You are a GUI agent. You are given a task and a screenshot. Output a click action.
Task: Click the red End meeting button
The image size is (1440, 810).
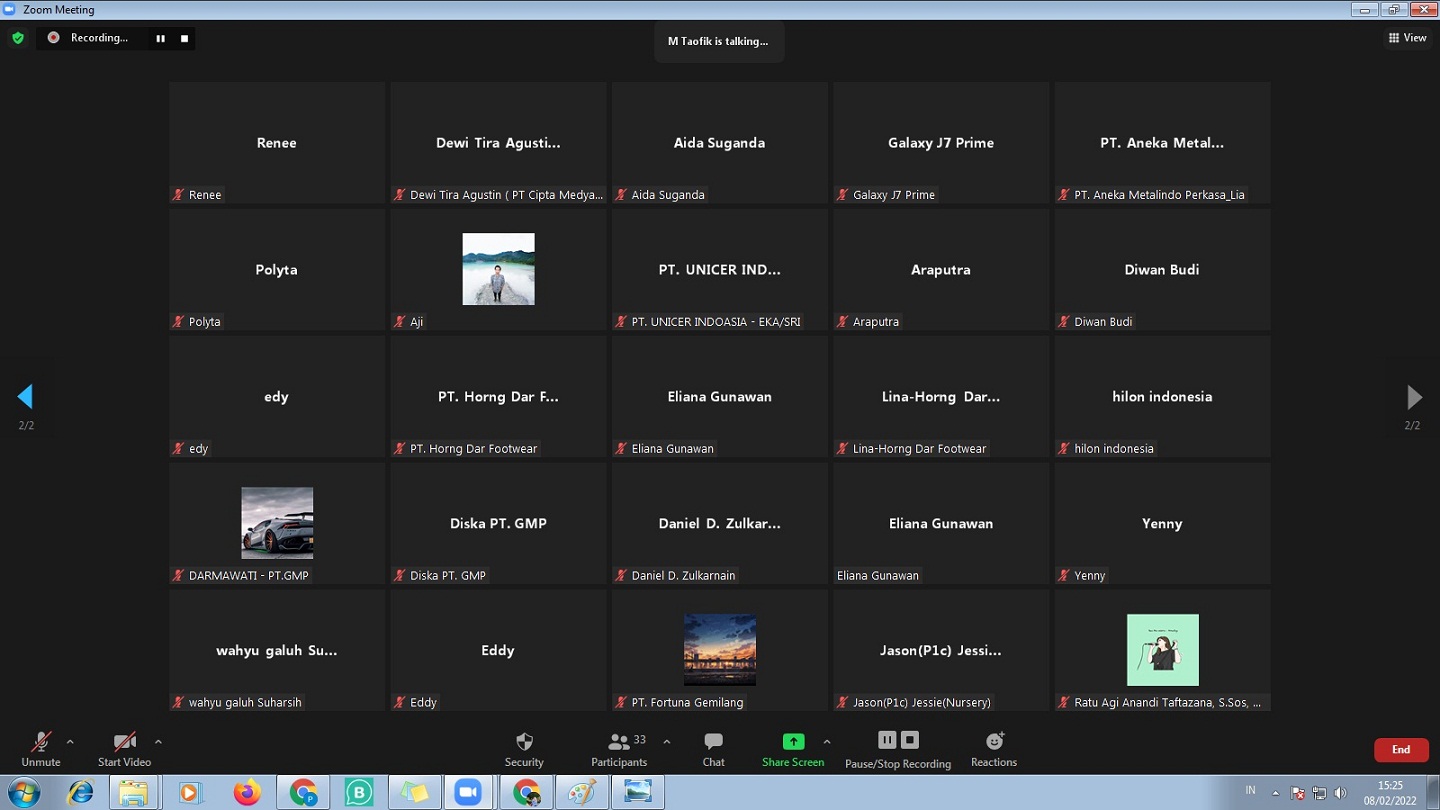(1400, 750)
